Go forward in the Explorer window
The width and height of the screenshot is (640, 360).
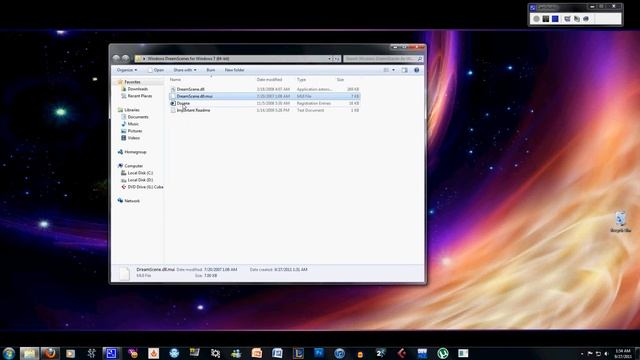pyautogui.click(x=126, y=58)
